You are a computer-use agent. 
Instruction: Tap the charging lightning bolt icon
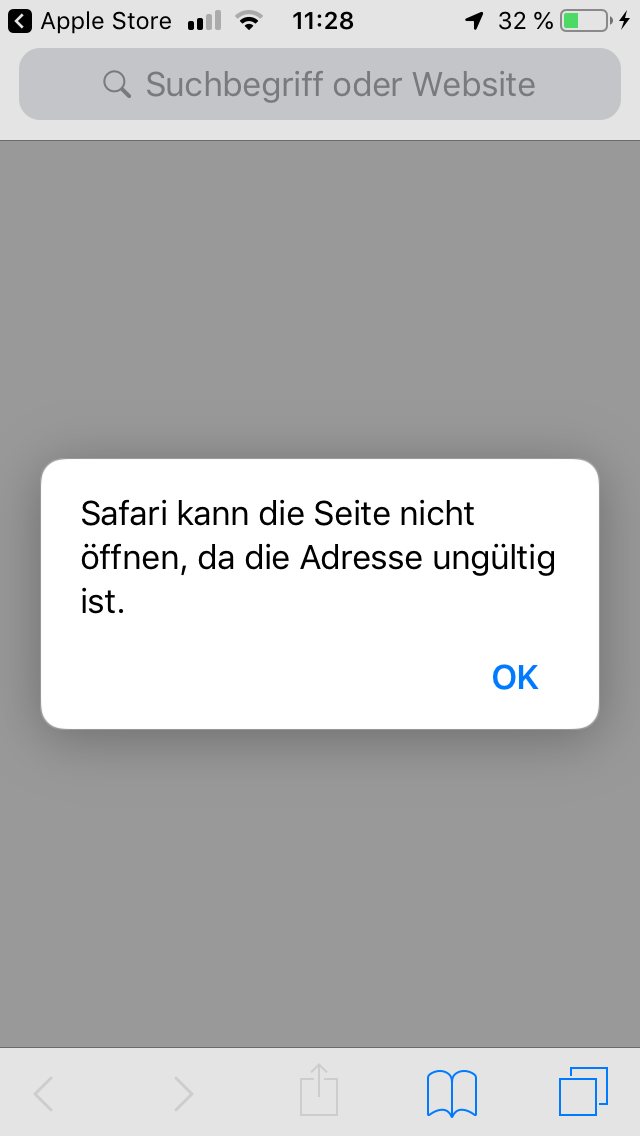(624, 21)
